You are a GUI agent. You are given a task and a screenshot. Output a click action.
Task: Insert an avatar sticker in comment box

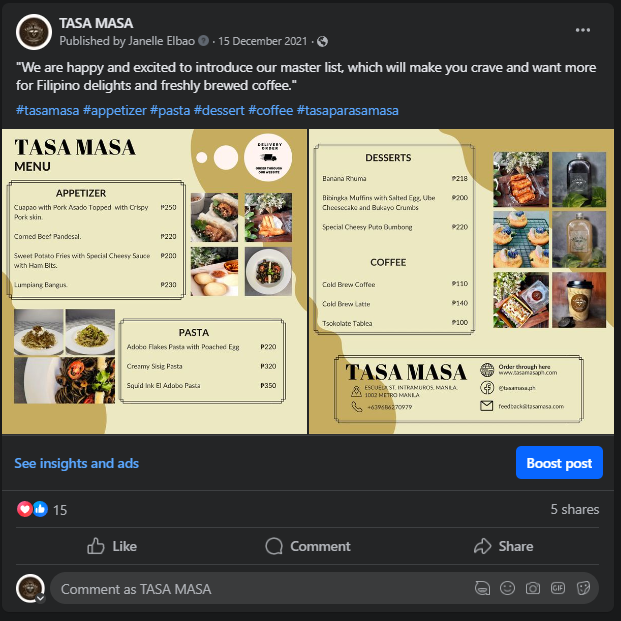pos(482,588)
